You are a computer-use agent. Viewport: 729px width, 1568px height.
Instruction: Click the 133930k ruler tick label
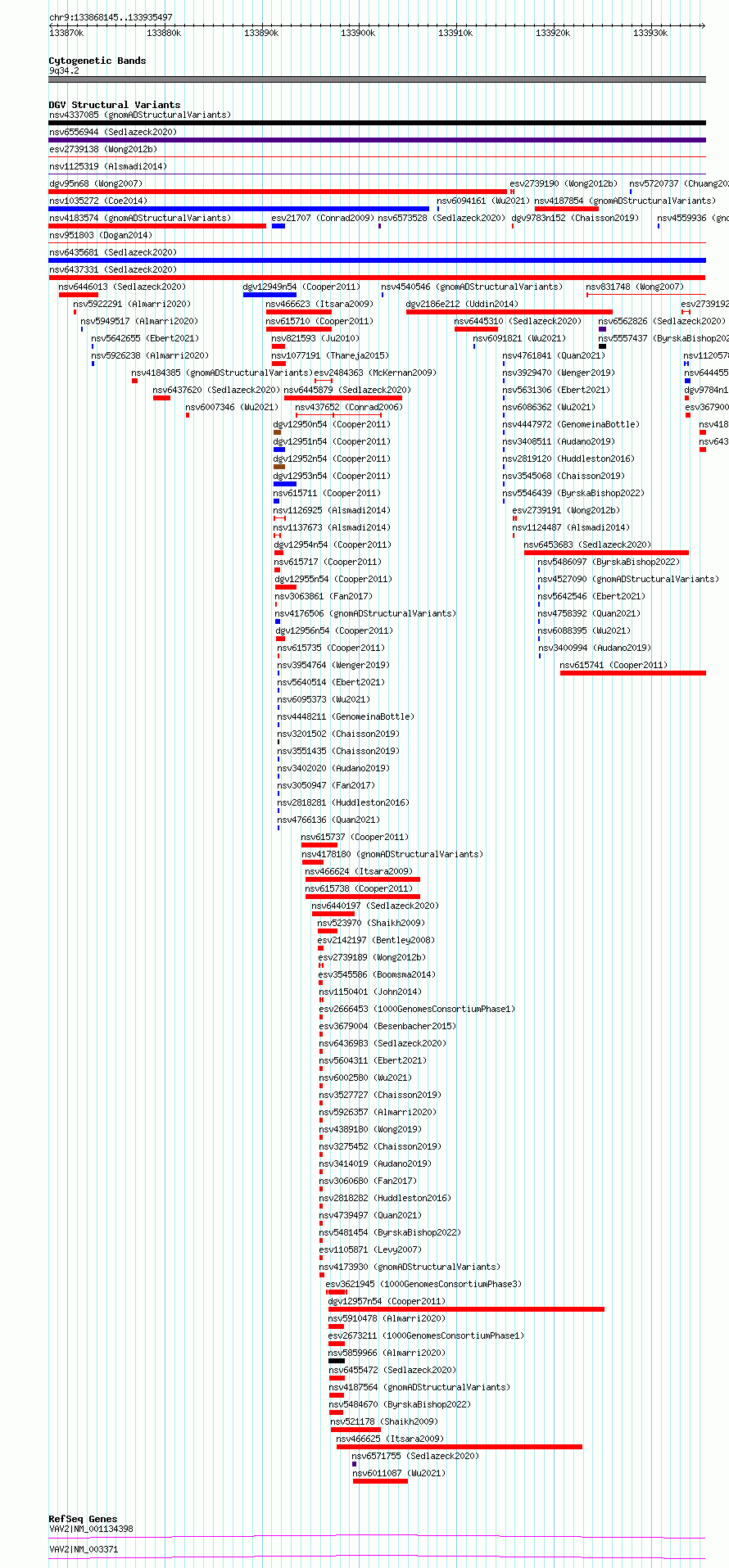[650, 33]
